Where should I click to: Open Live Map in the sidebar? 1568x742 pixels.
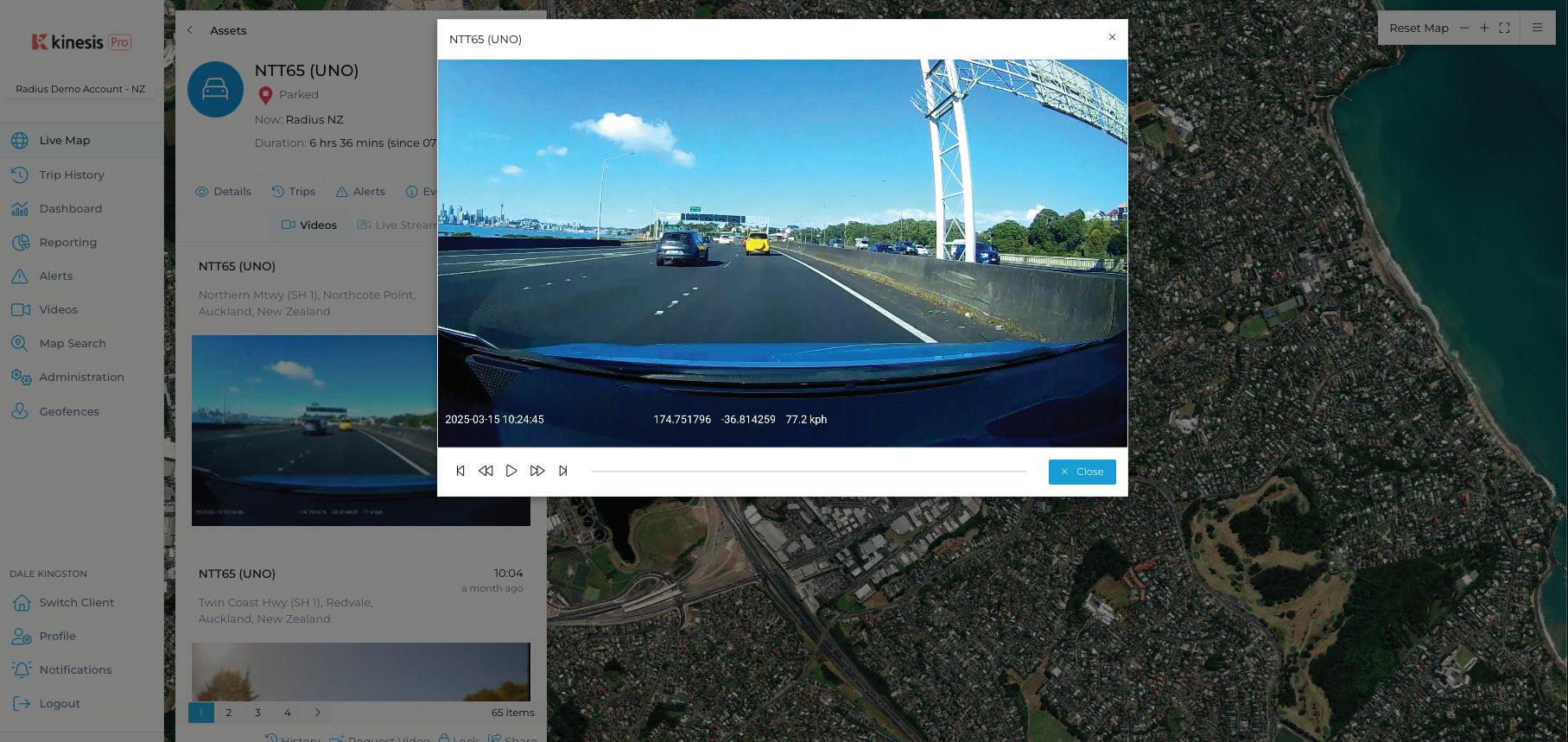pyautogui.click(x=64, y=140)
